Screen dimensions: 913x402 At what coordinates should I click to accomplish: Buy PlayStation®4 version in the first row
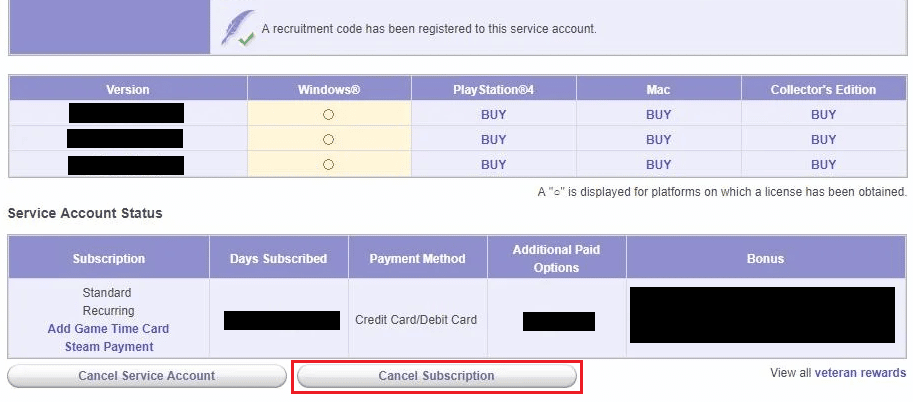point(494,115)
